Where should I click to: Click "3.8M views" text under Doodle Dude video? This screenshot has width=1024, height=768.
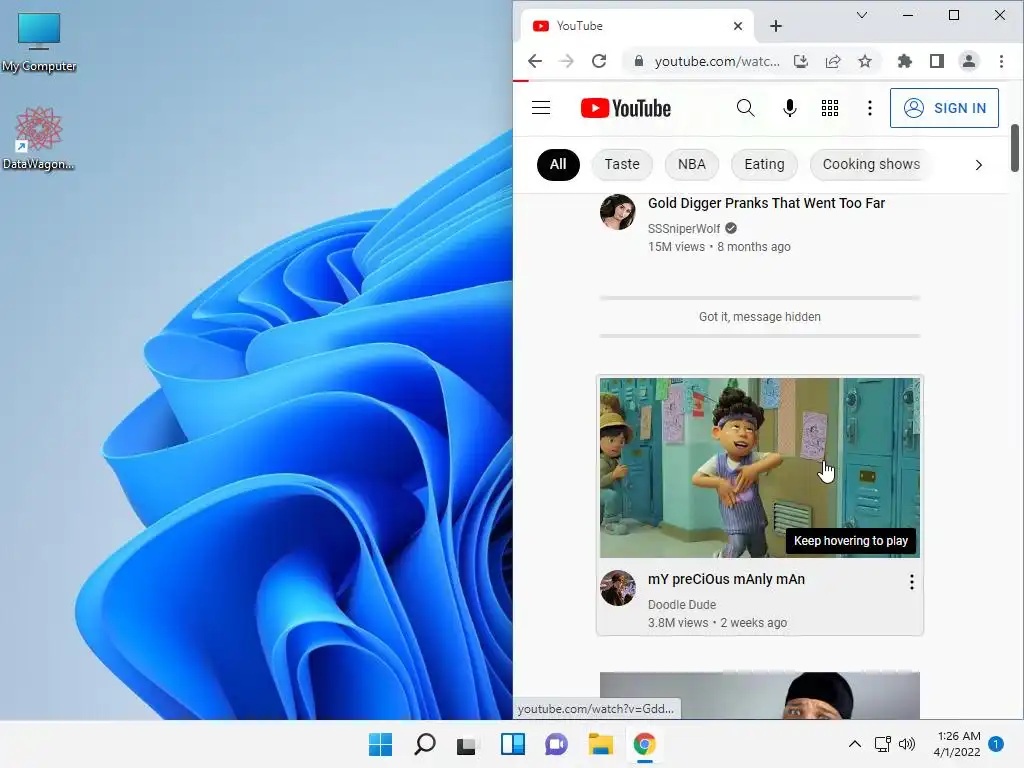click(677, 623)
